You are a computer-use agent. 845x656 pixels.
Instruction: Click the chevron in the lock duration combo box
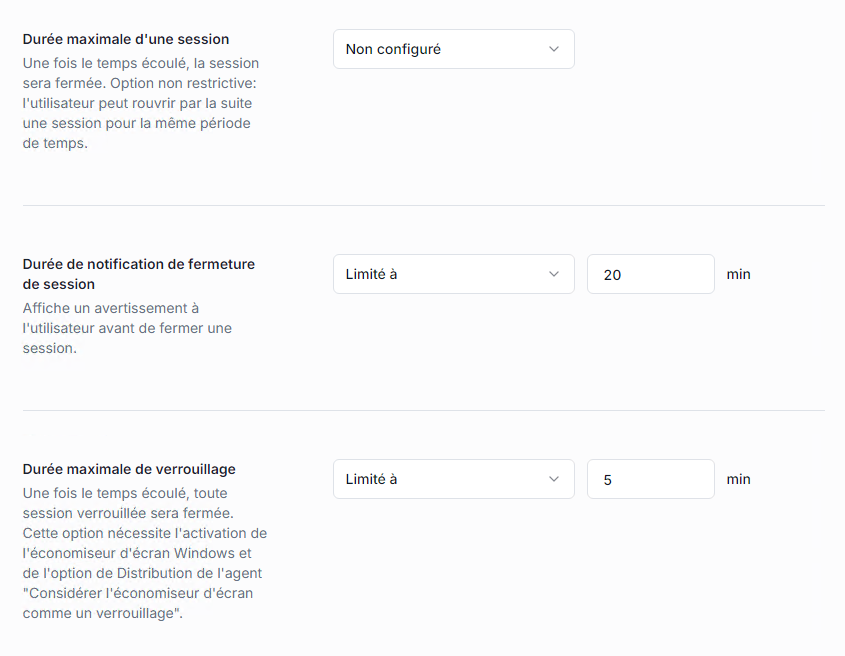pos(555,479)
